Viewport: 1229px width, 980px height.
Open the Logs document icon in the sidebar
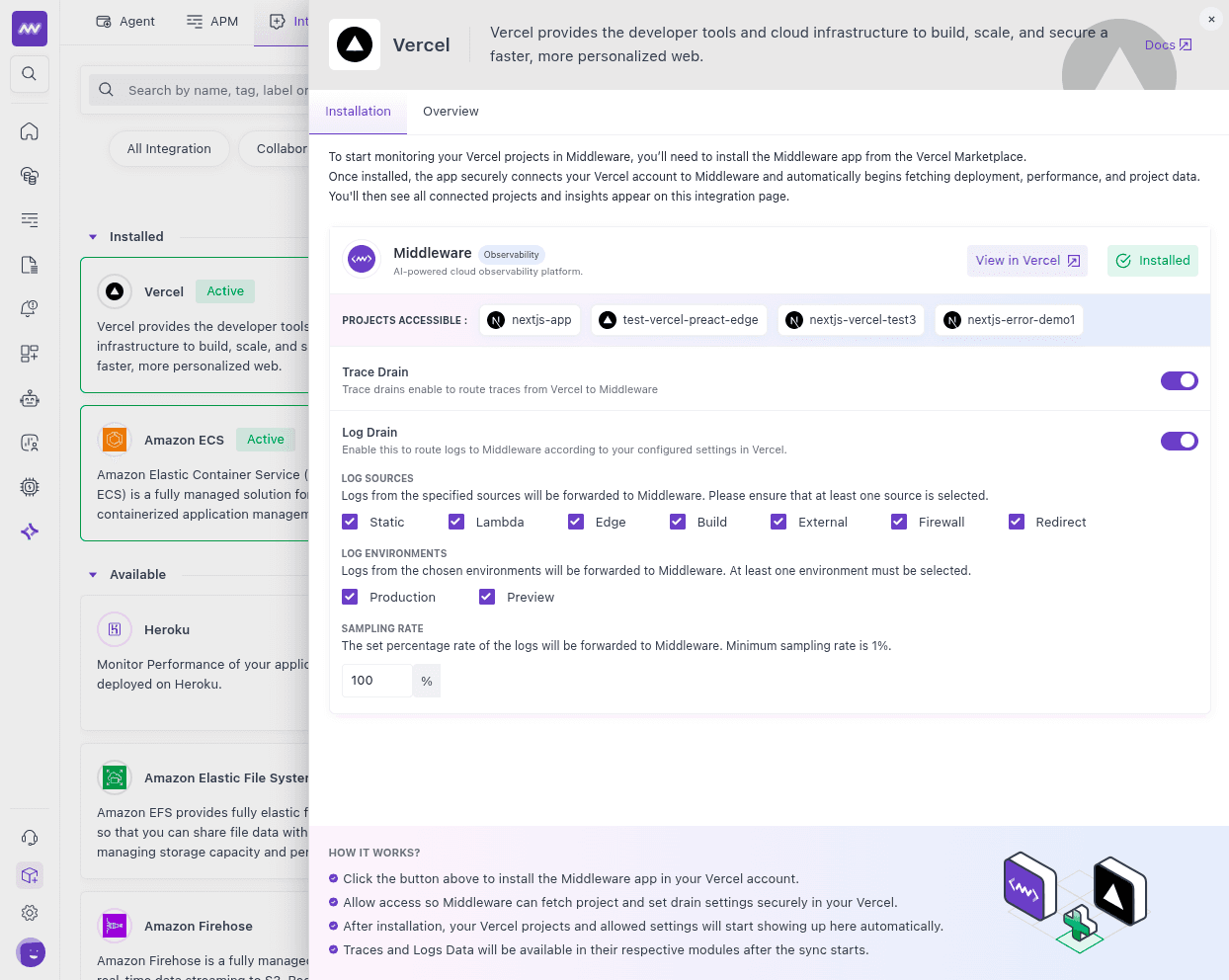(x=30, y=264)
